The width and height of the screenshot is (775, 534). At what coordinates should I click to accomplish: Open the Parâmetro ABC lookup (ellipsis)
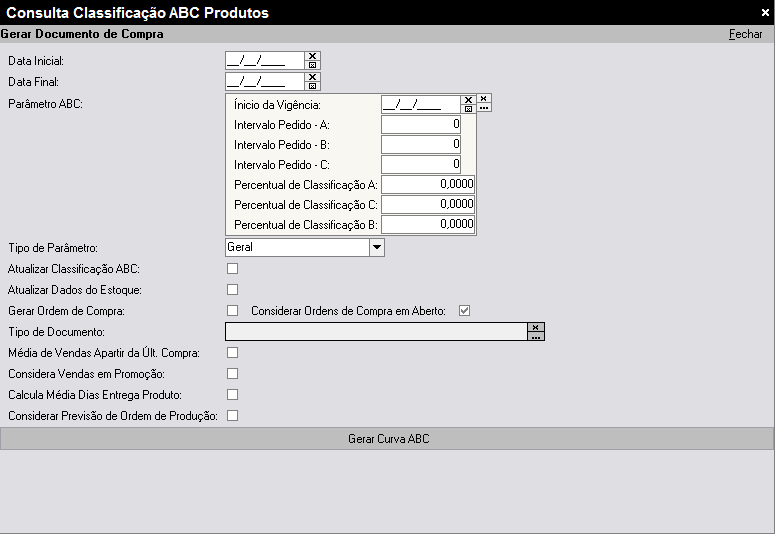tap(484, 107)
